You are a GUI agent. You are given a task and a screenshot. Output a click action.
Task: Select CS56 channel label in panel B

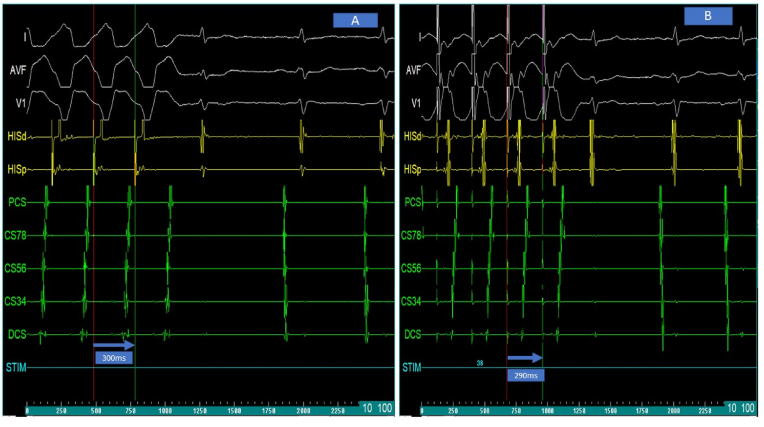pyautogui.click(x=412, y=268)
